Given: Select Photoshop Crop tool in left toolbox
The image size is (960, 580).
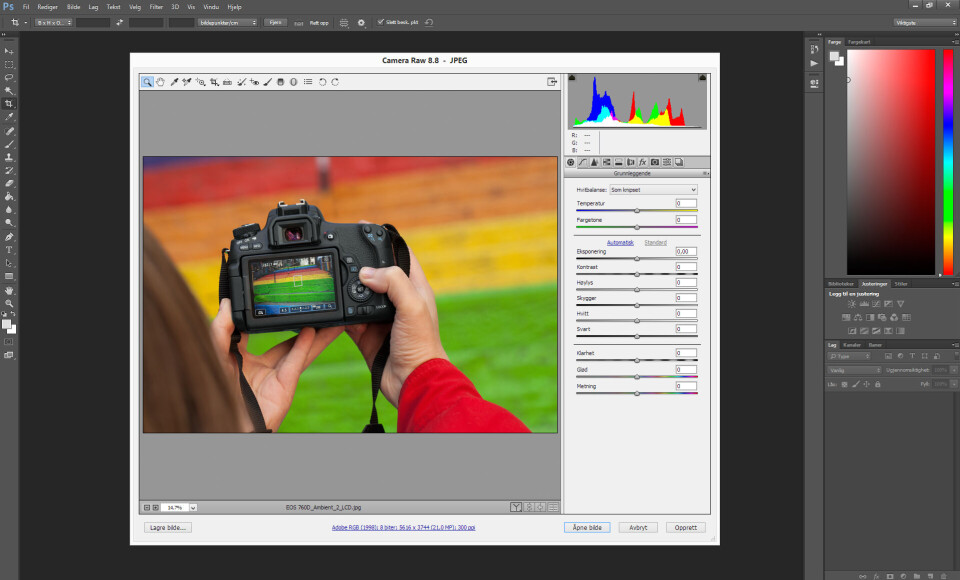Looking at the screenshot, I should pos(9,104).
